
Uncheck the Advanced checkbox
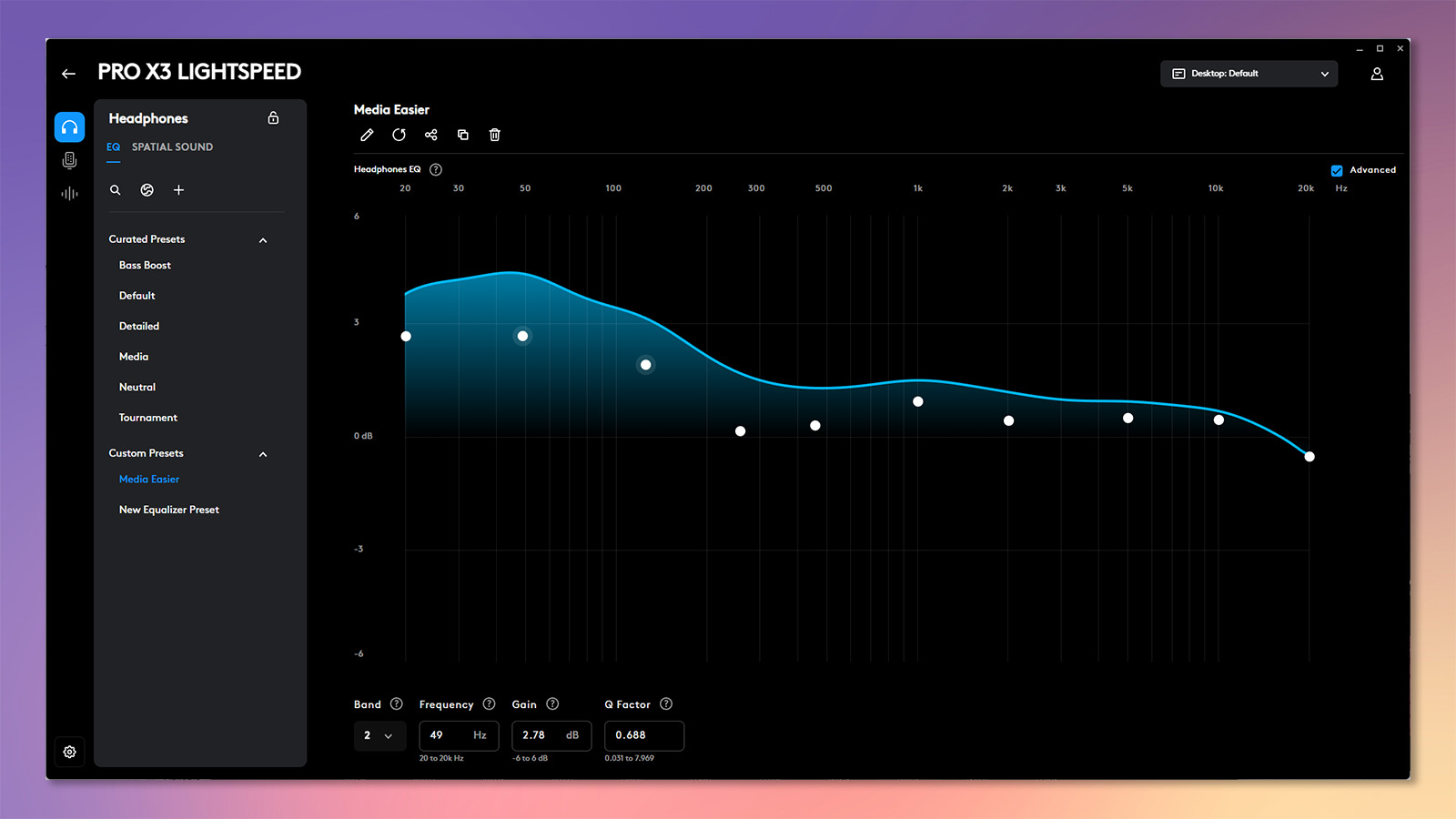coord(1337,170)
